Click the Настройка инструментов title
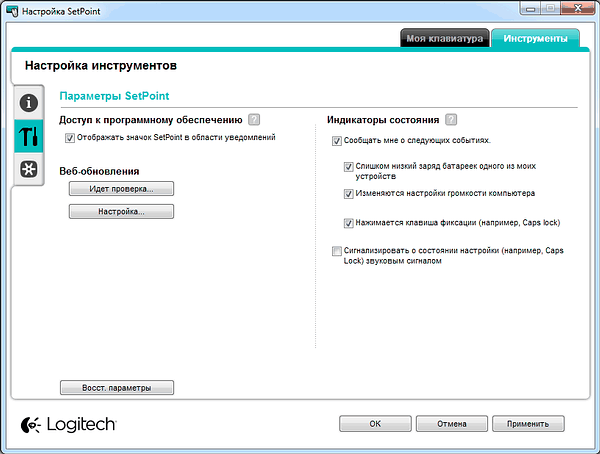Image resolution: width=600 pixels, height=454 pixels. pyautogui.click(x=101, y=65)
